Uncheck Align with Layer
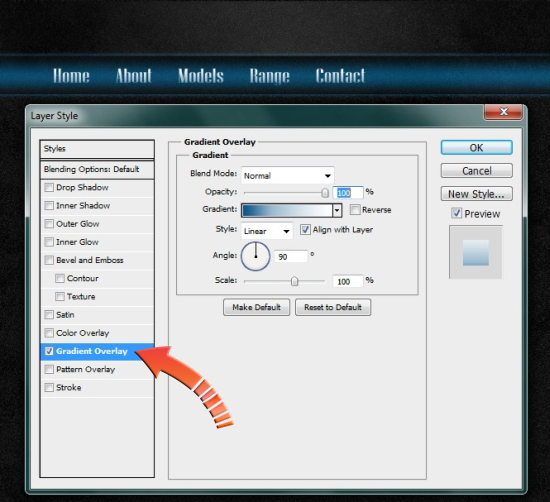Viewport: 550px width, 502px height. point(305,230)
